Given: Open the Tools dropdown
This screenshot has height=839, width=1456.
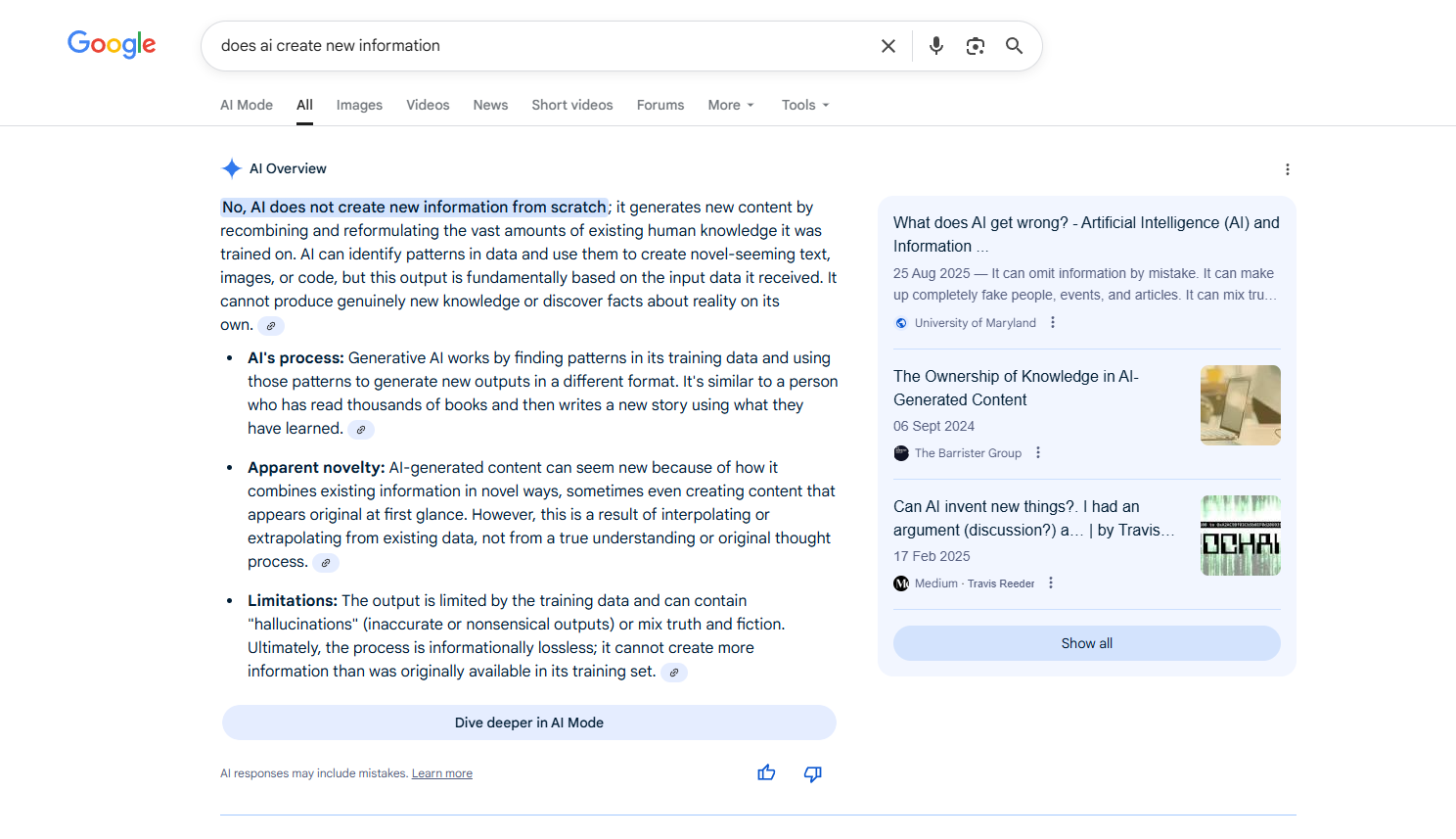Looking at the screenshot, I should coord(805,105).
